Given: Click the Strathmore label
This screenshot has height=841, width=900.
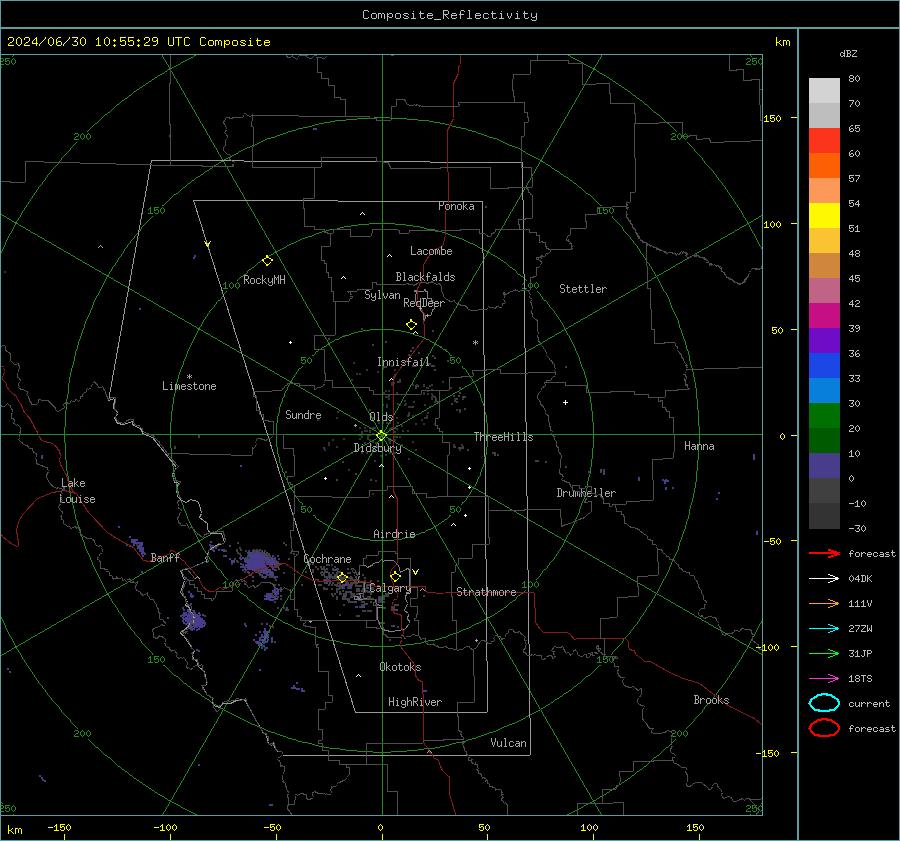Looking at the screenshot, I should pyautogui.click(x=486, y=592).
